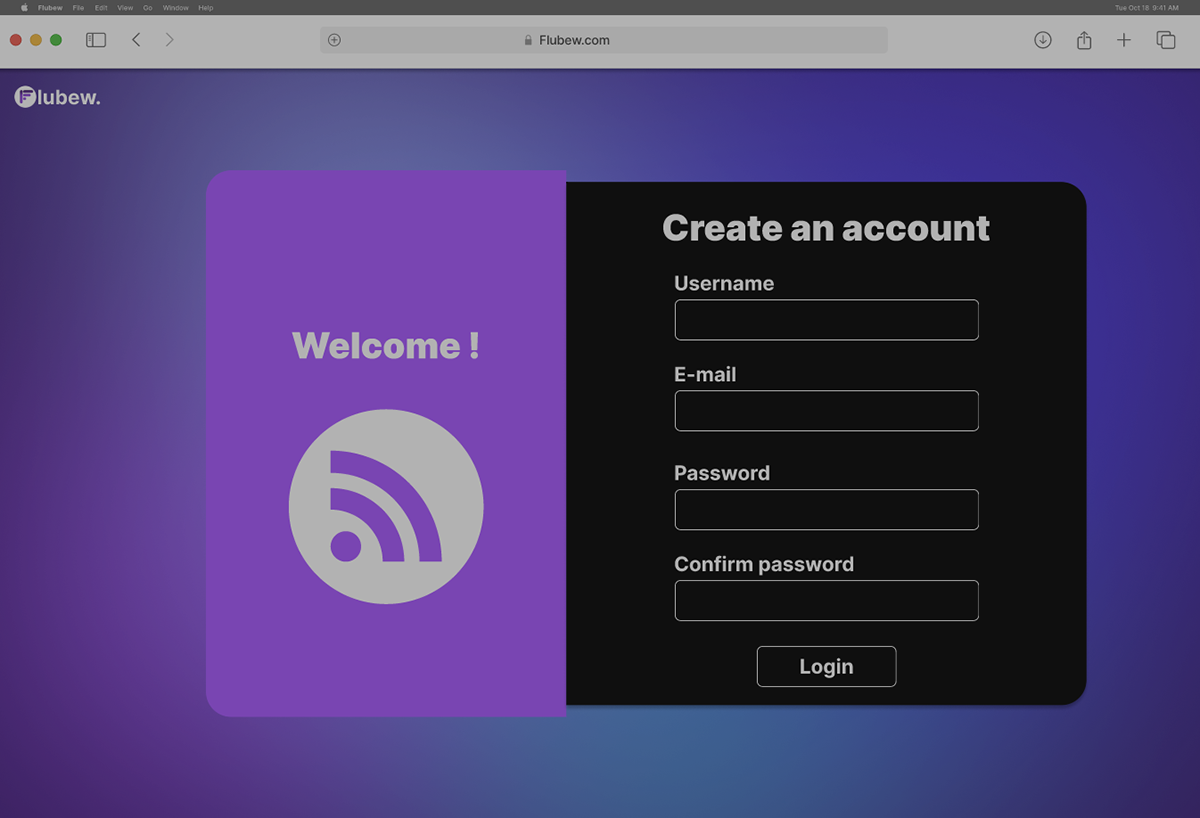Click the 'E-mail' label
The image size is (1200, 818).
pyautogui.click(x=705, y=374)
